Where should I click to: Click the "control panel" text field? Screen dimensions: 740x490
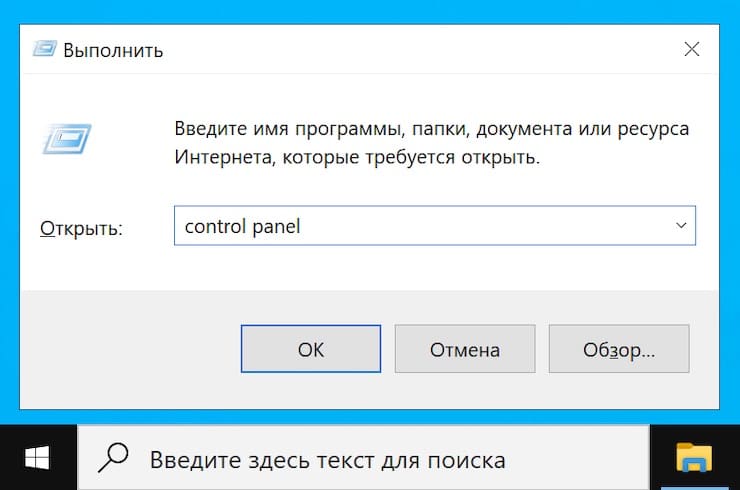click(420, 227)
